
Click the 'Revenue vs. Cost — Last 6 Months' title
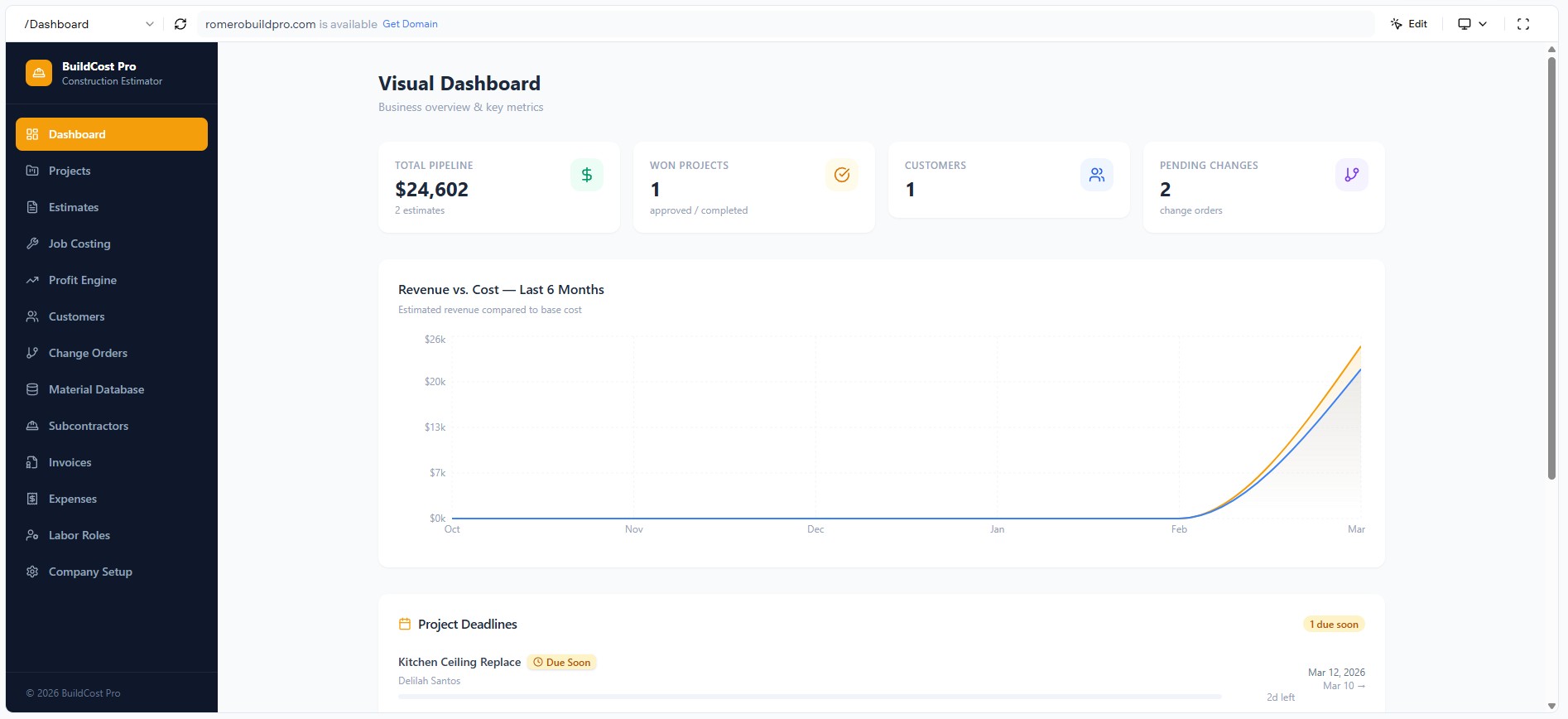501,290
